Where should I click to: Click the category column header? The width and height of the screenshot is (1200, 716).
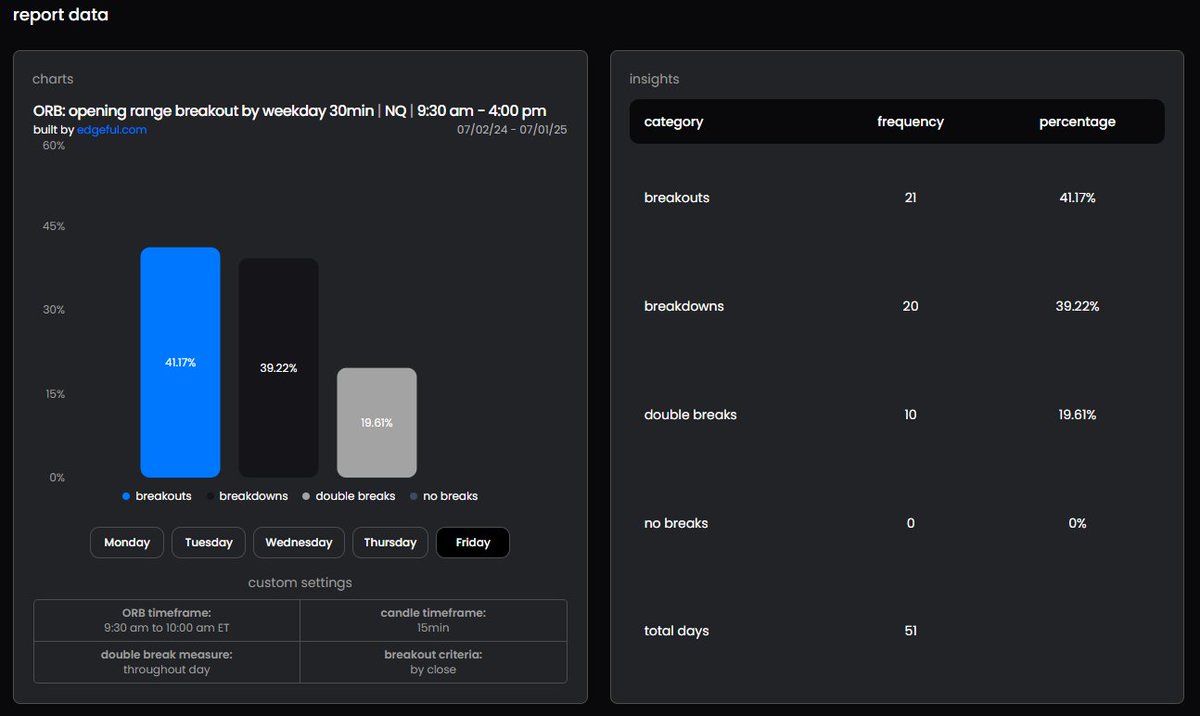(x=674, y=122)
